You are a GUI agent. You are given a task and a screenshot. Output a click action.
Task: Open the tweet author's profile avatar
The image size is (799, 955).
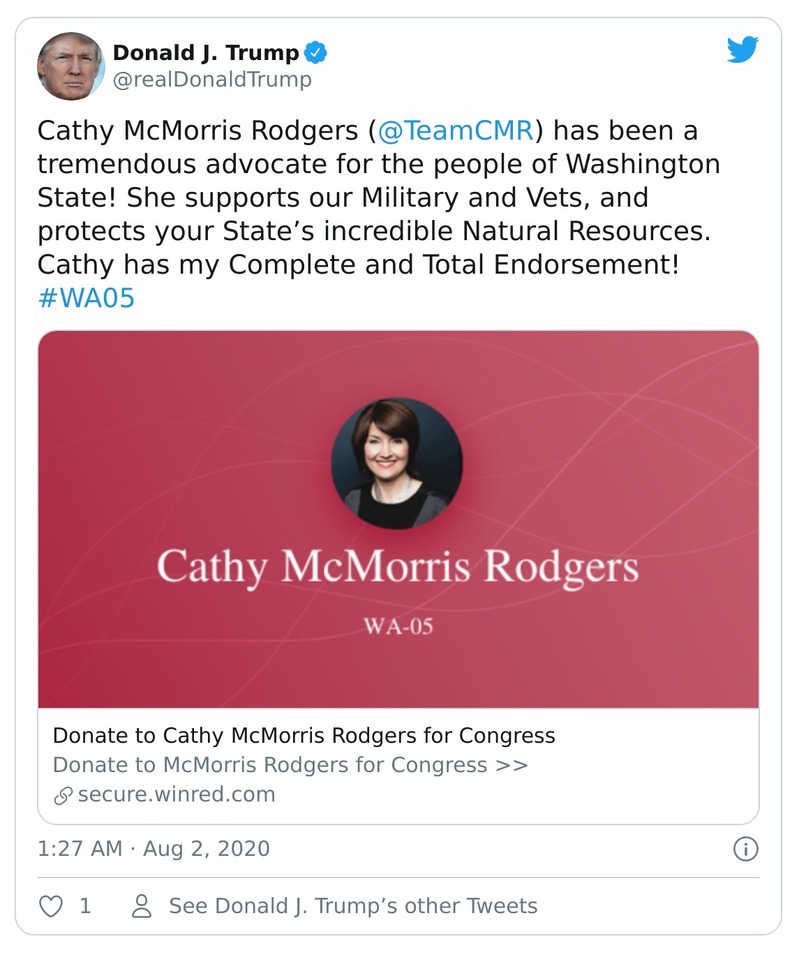pyautogui.click(x=71, y=66)
